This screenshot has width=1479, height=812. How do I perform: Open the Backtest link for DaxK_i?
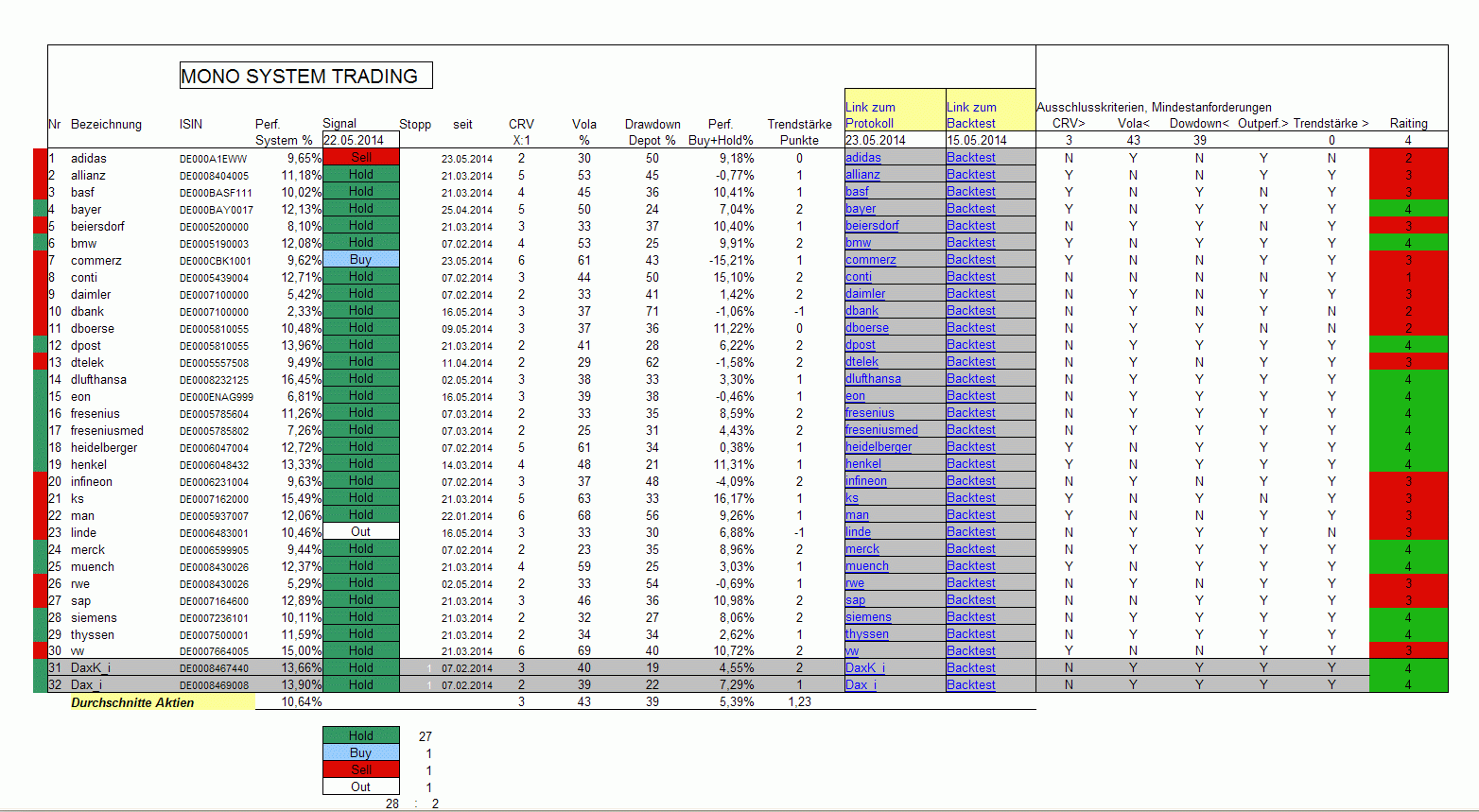pos(970,668)
